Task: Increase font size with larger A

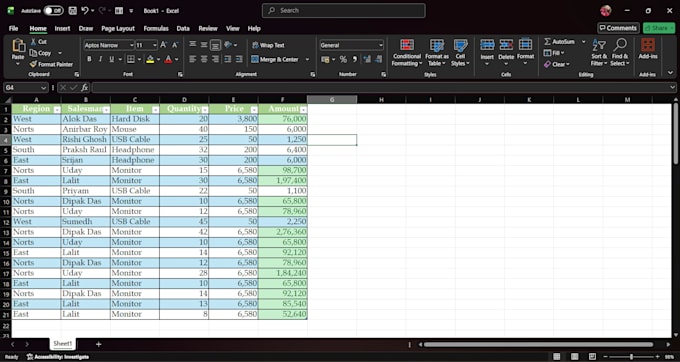Action: click(163, 45)
